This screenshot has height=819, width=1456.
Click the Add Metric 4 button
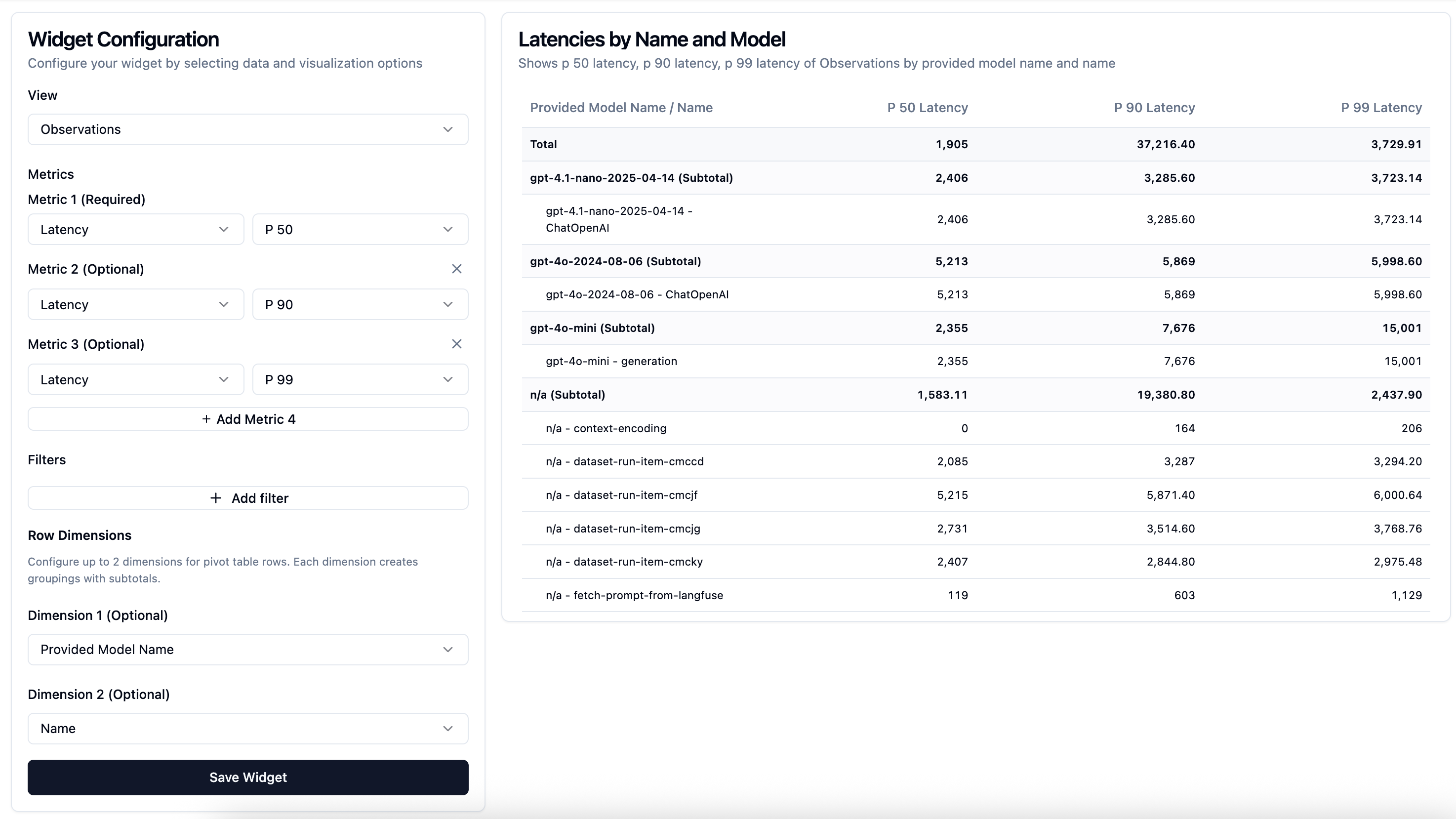tap(247, 419)
